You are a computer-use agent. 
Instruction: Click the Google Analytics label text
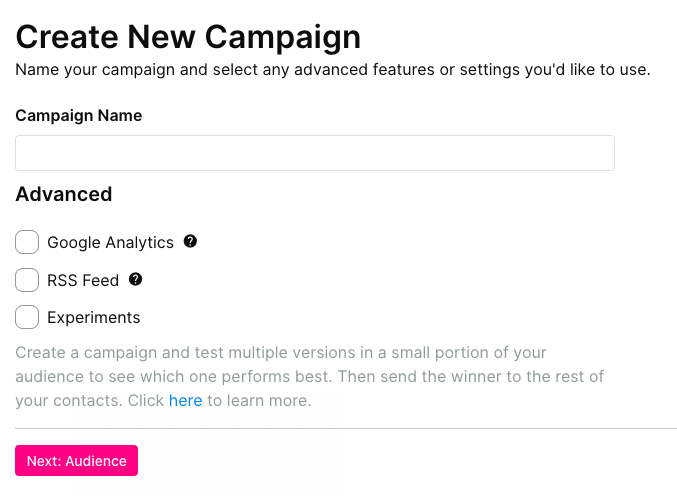coord(110,243)
